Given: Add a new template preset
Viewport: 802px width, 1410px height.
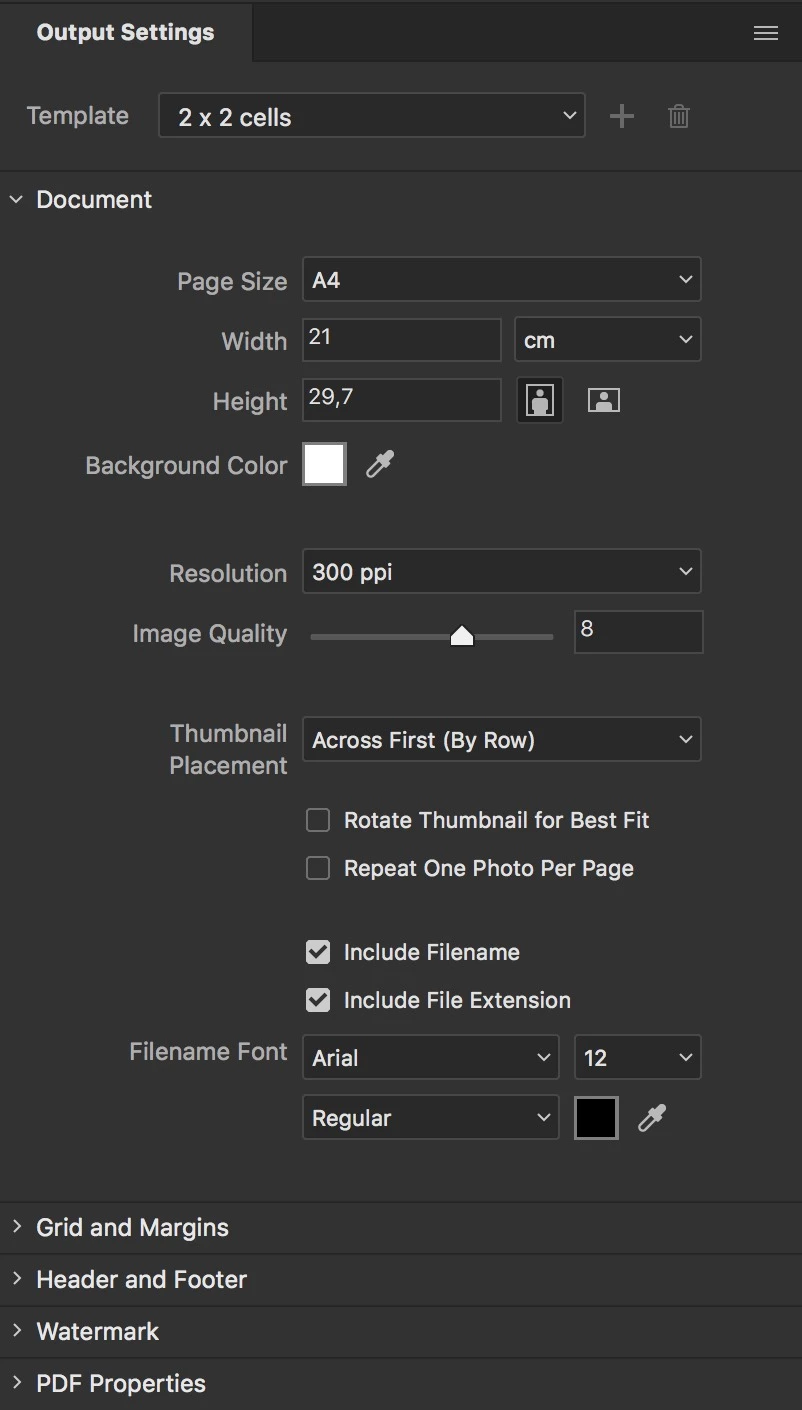Looking at the screenshot, I should [x=622, y=116].
